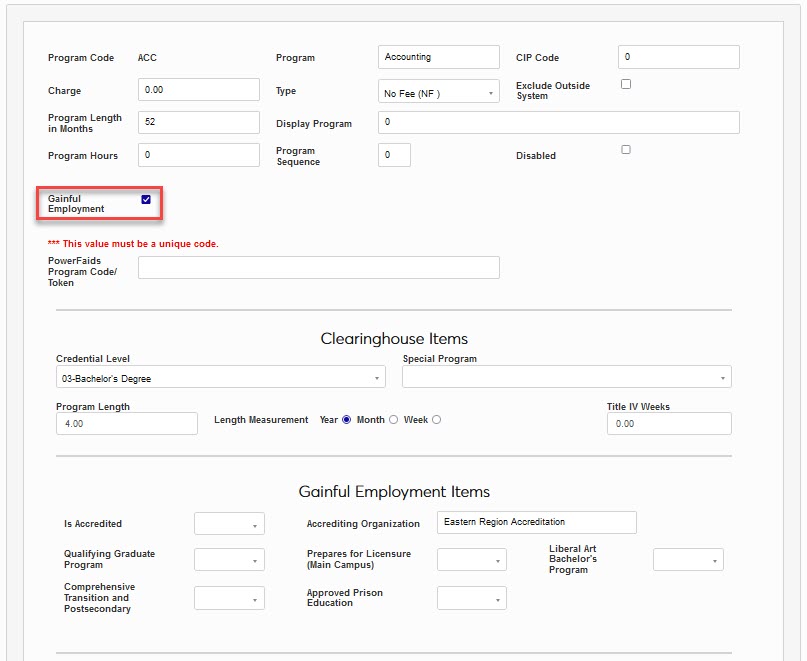Image resolution: width=807 pixels, height=661 pixels.
Task: Expand the Credential Level dropdown
Action: coord(220,378)
